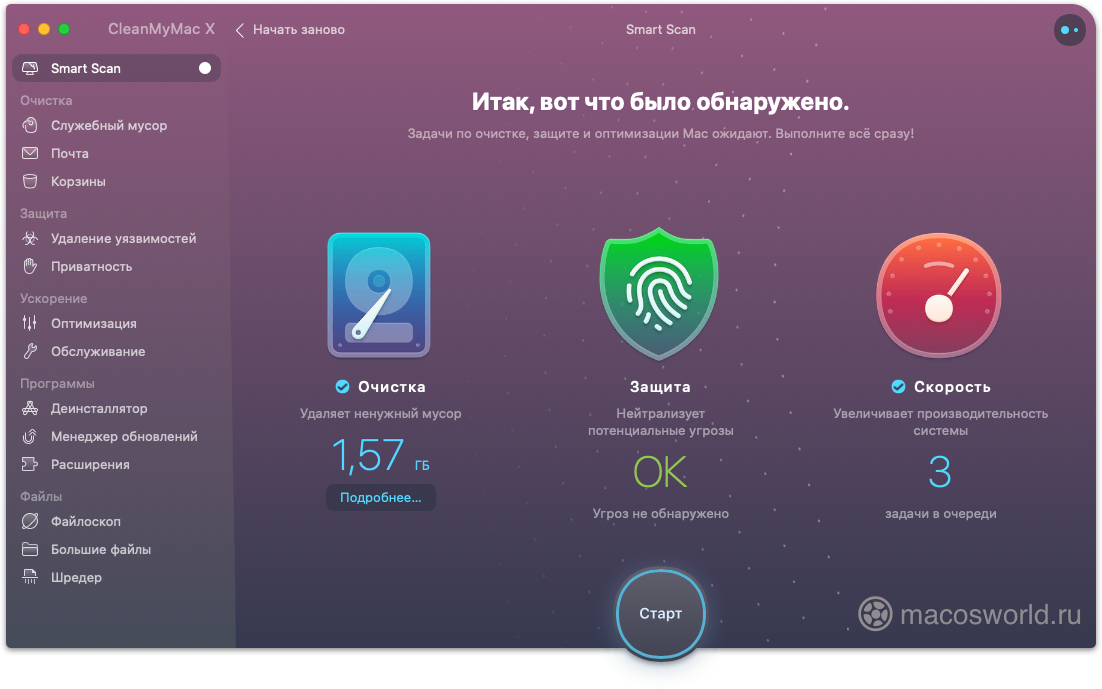This screenshot has height=689, width=1102.
Task: Click the Итак, вот что было обнаружено heading
Action: (x=660, y=103)
